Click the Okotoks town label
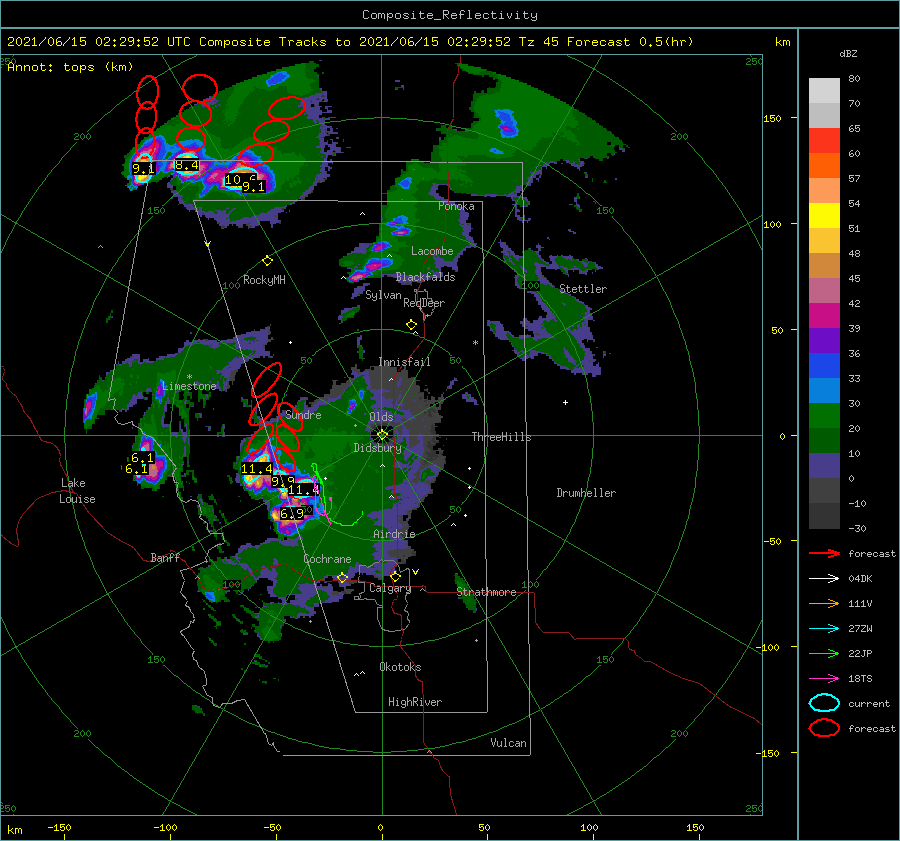This screenshot has height=841, width=900. pyautogui.click(x=400, y=667)
